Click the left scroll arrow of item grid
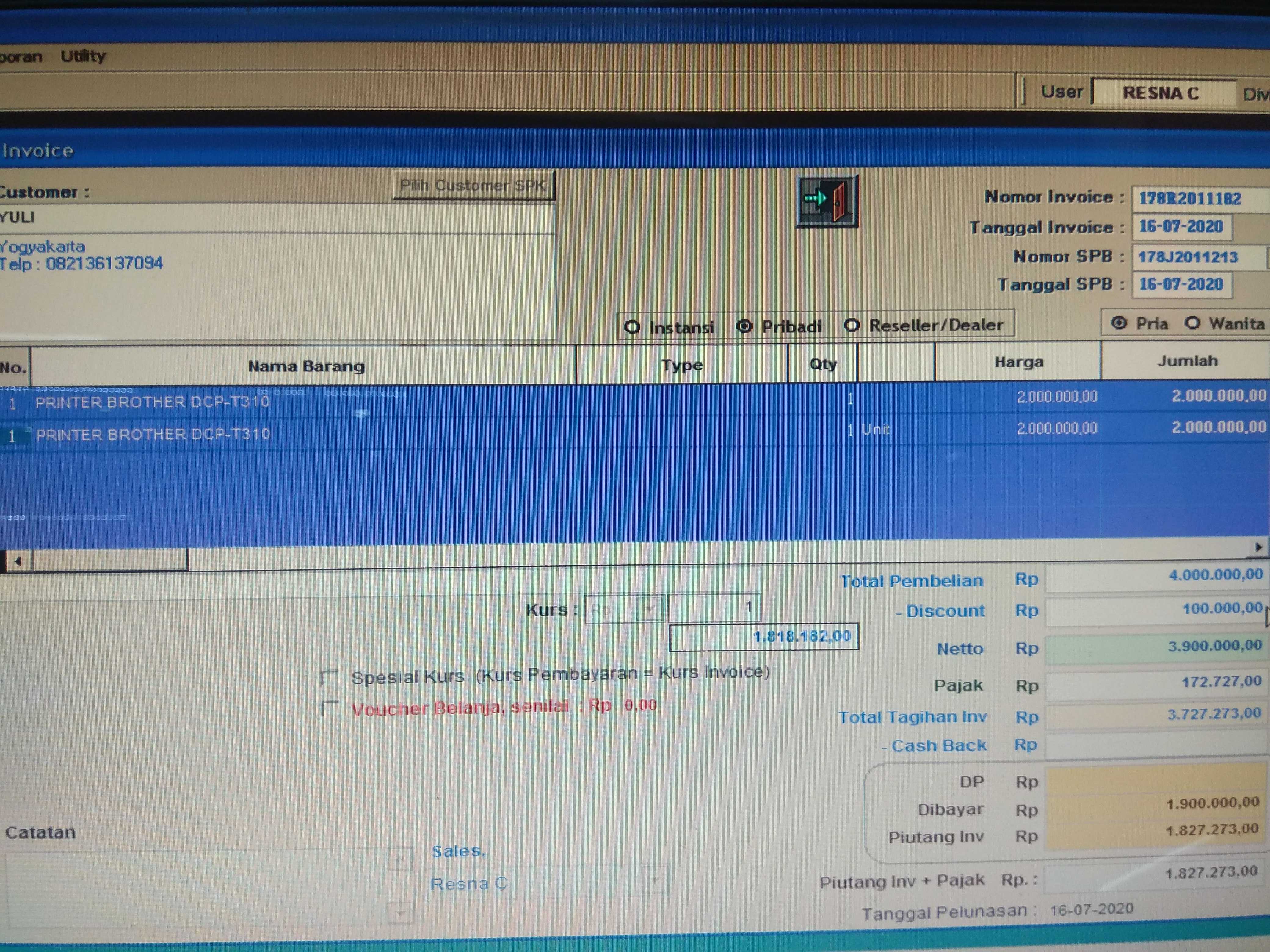 18,561
